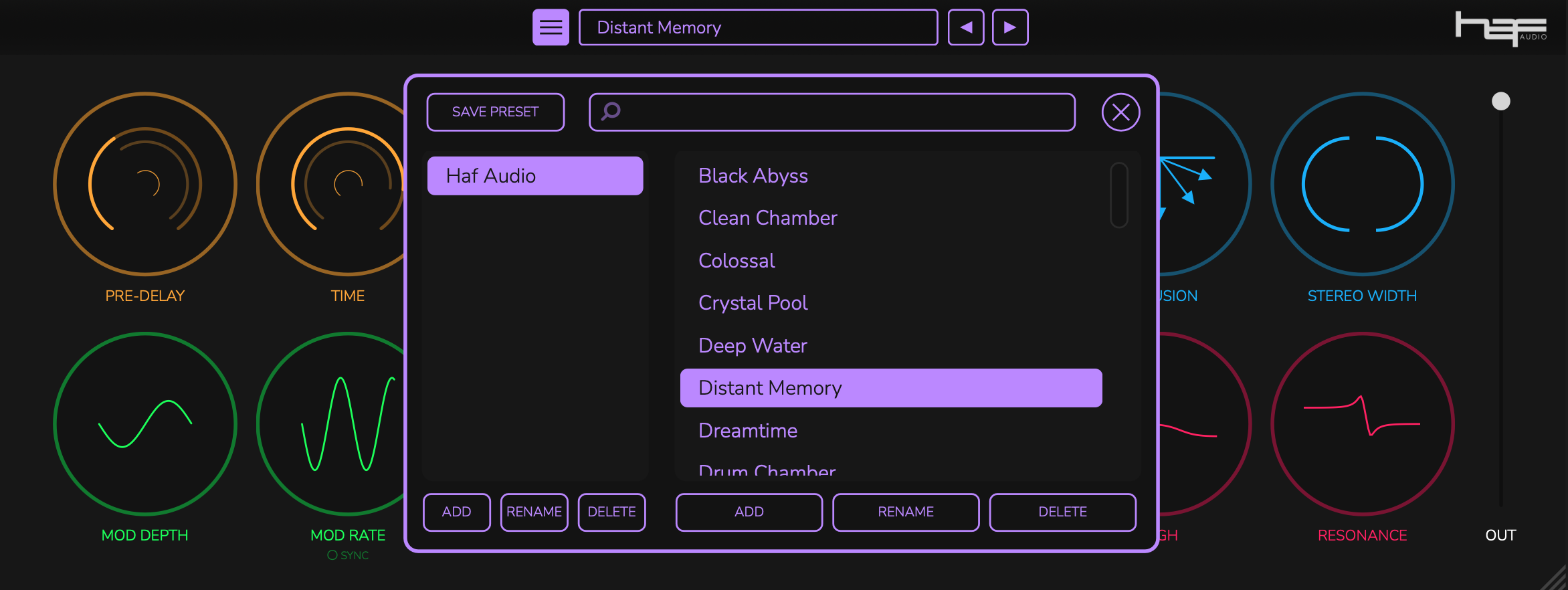
Task: Click the preset DELETE button on the right
Action: [x=1062, y=512]
